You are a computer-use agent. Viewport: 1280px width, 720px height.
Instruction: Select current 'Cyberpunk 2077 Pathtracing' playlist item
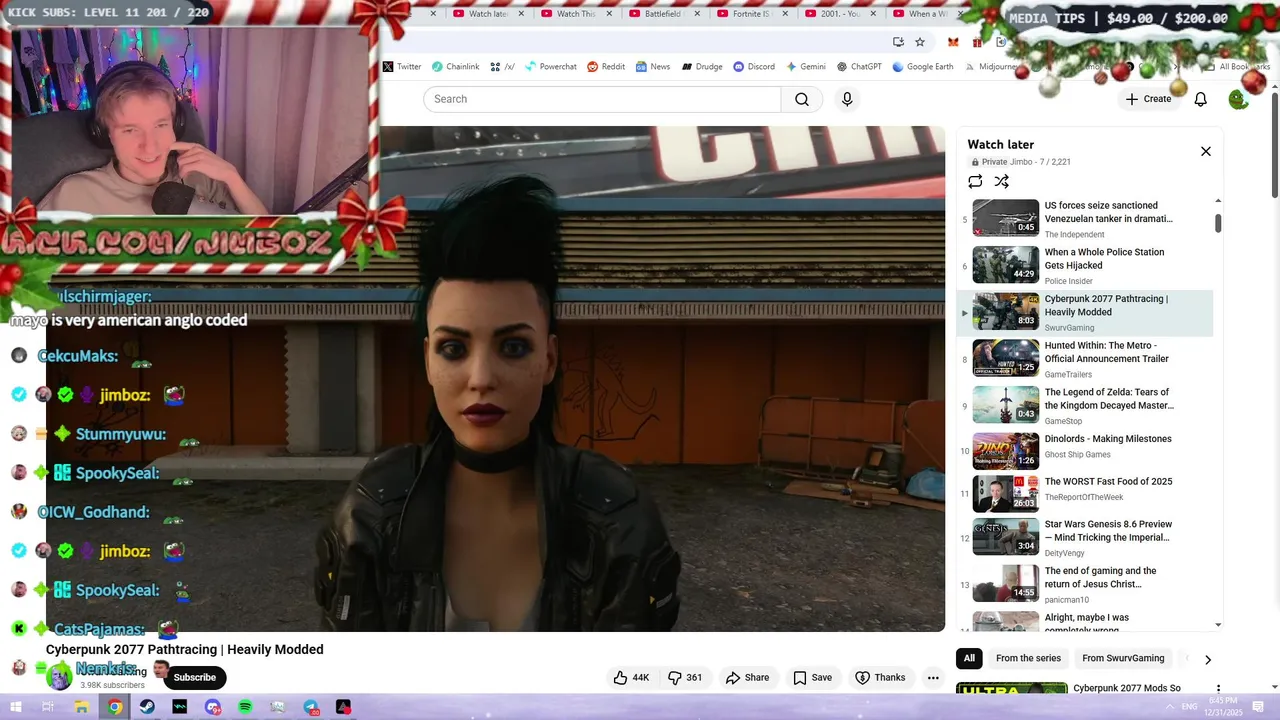(x=1085, y=312)
